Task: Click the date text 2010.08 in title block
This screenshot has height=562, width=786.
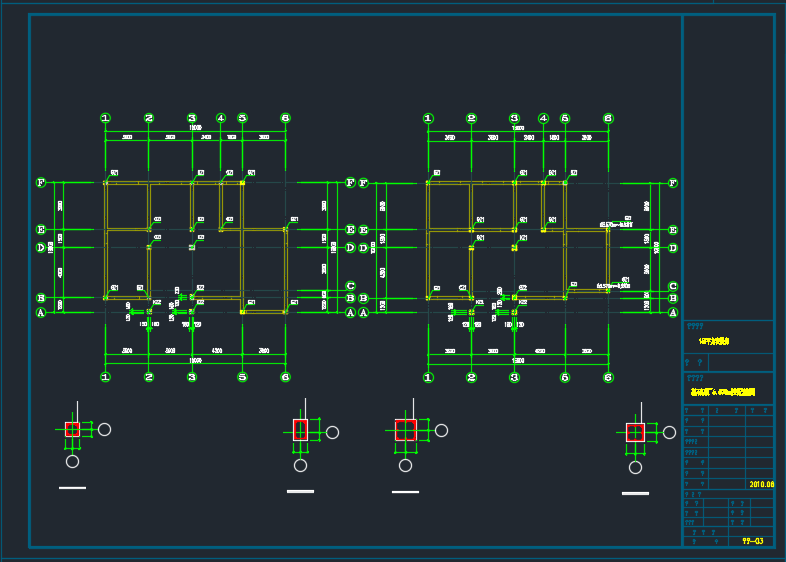Action: 761,484
